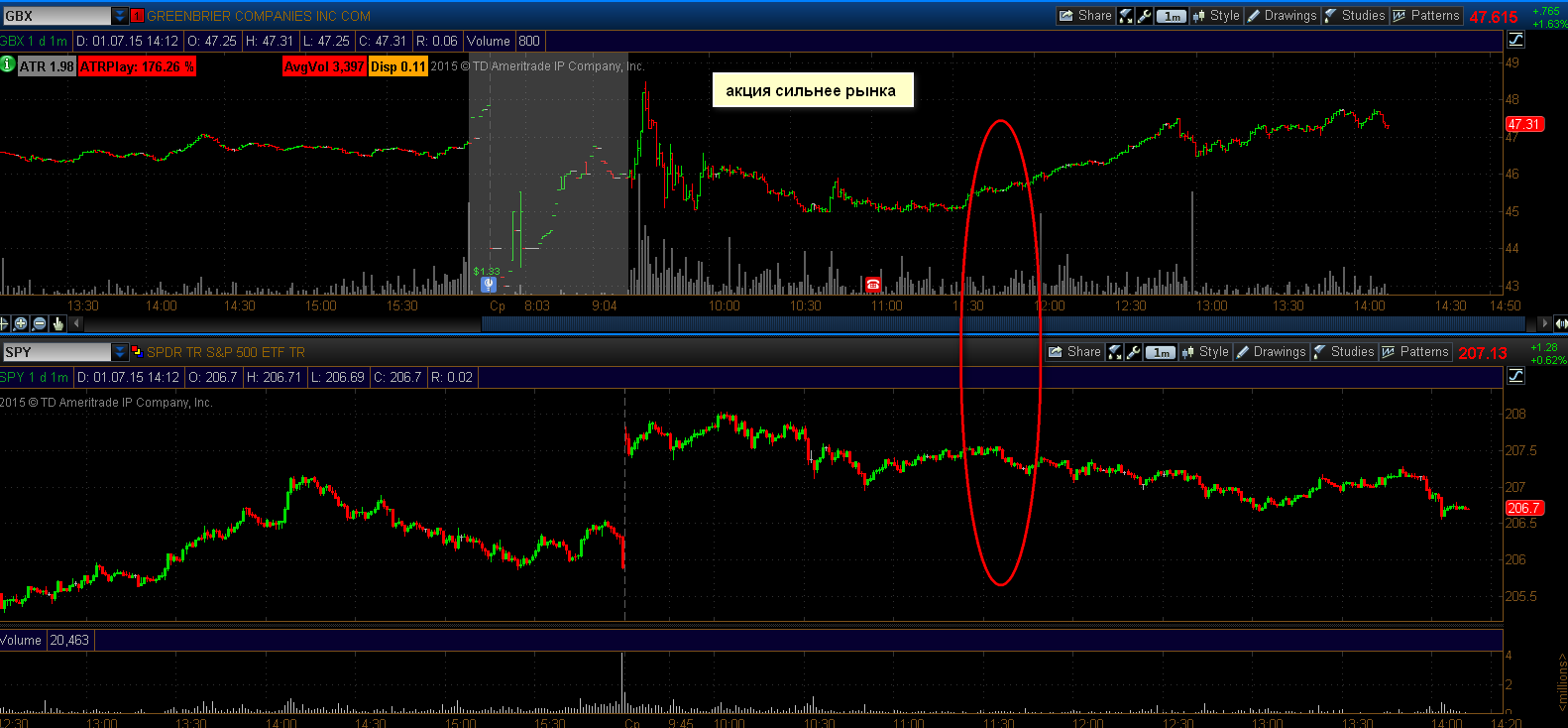Open the GBX symbol dropdown arrow
Screen dimensions: 1568x728
point(120,16)
